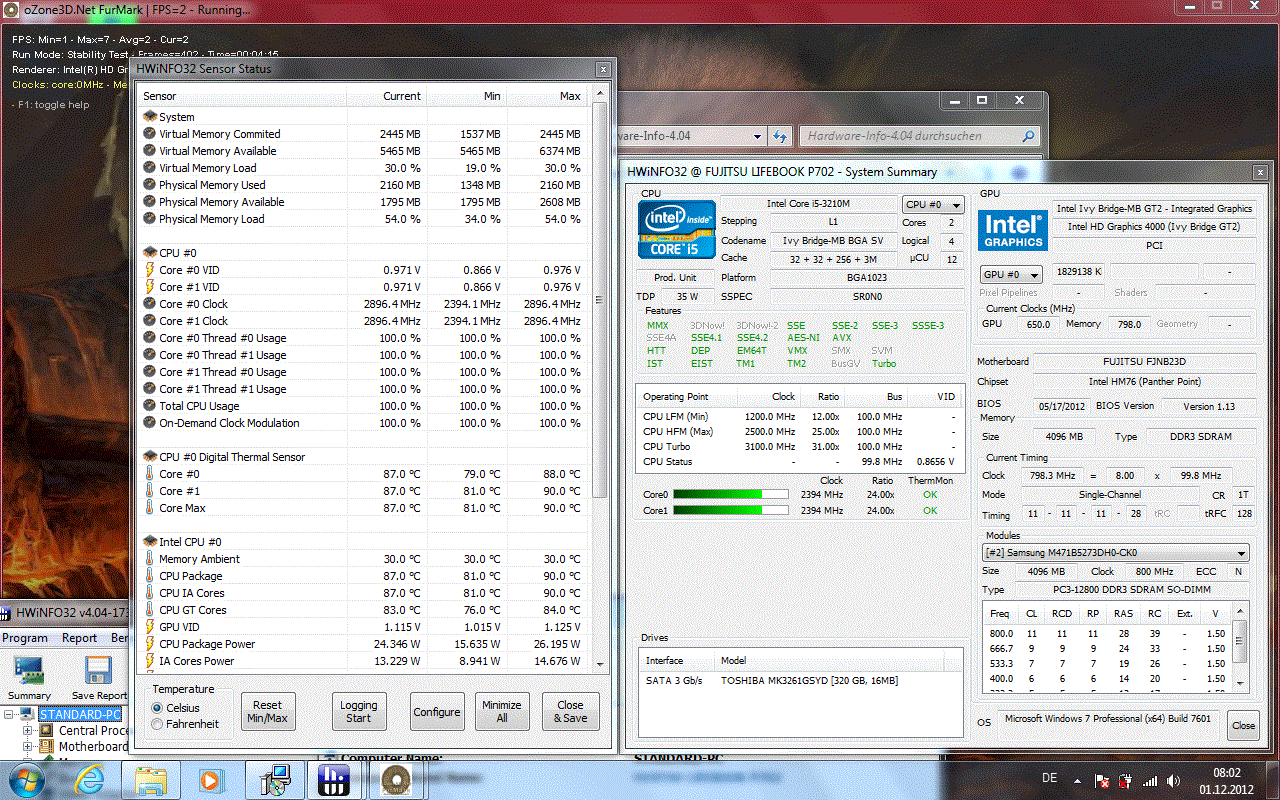Click the Core0 green clock usage bar
Viewport: 1280px width, 800px height.
[731, 495]
